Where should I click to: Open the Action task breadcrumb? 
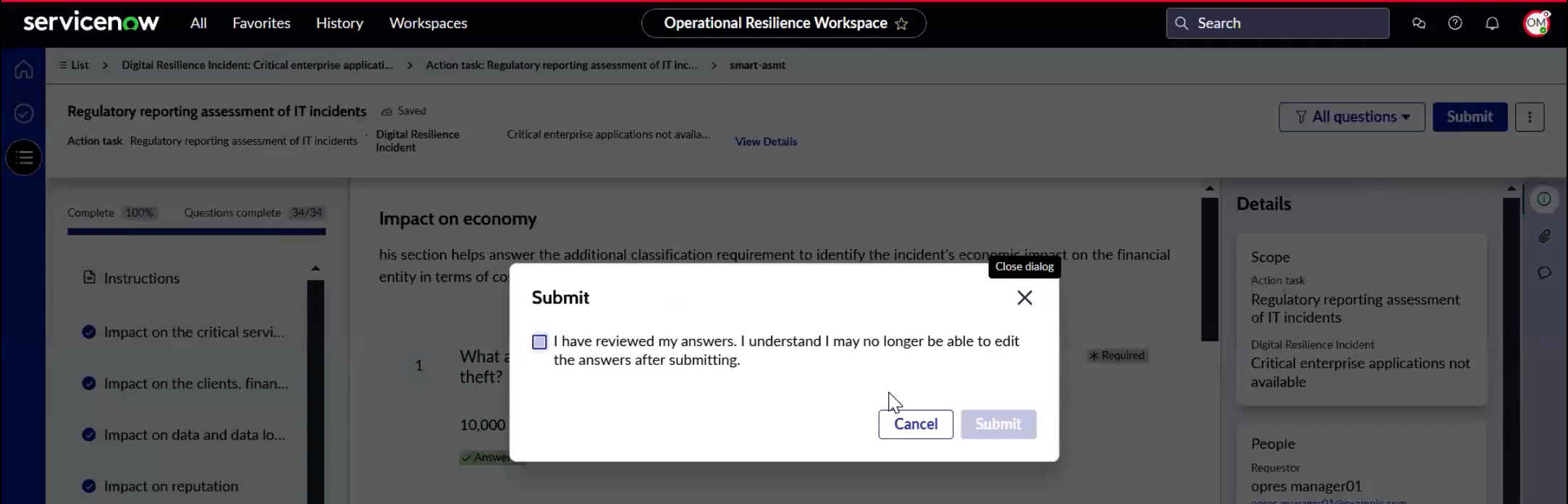pyautogui.click(x=561, y=65)
